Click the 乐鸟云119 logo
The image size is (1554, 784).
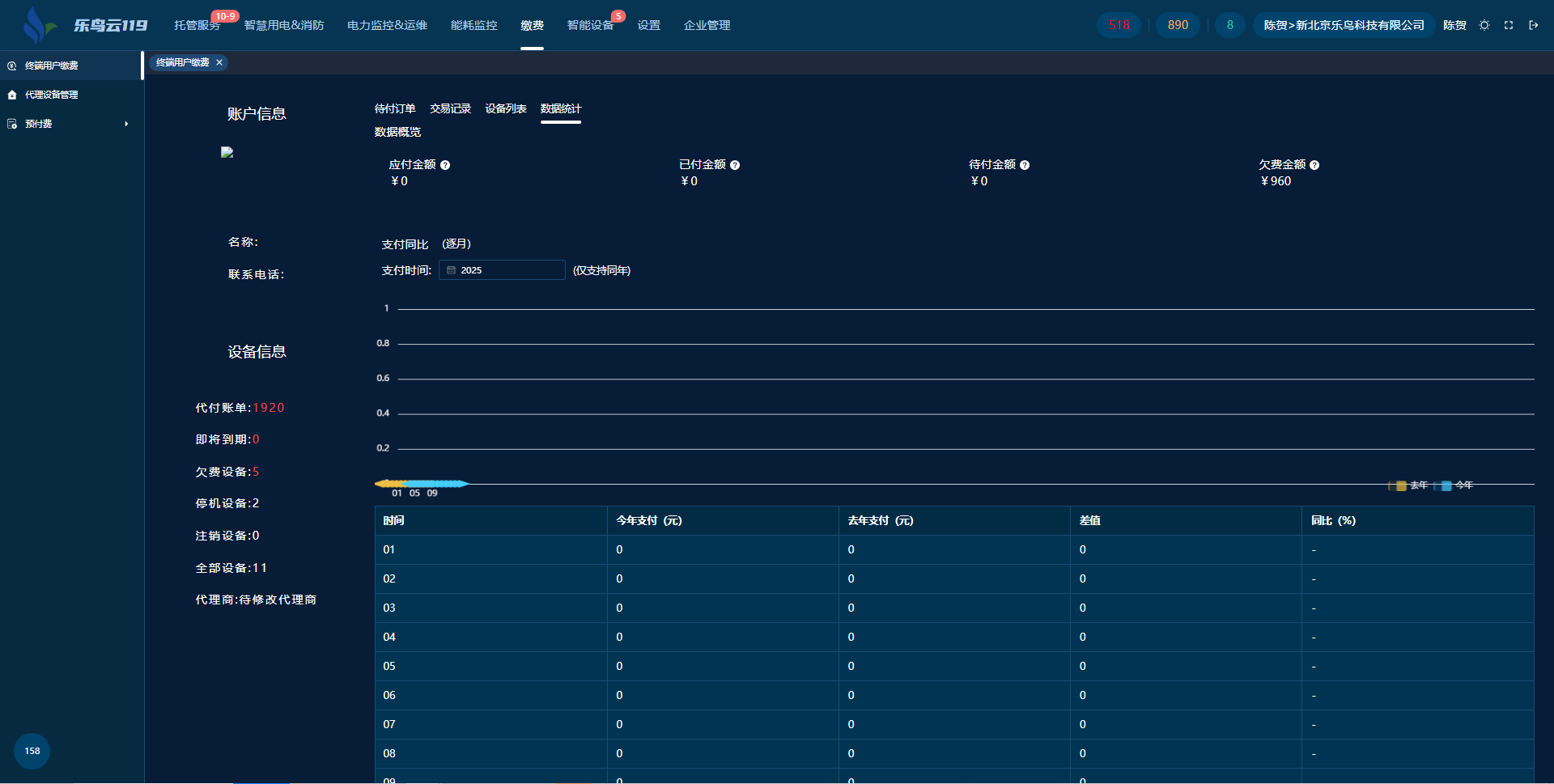[85, 25]
